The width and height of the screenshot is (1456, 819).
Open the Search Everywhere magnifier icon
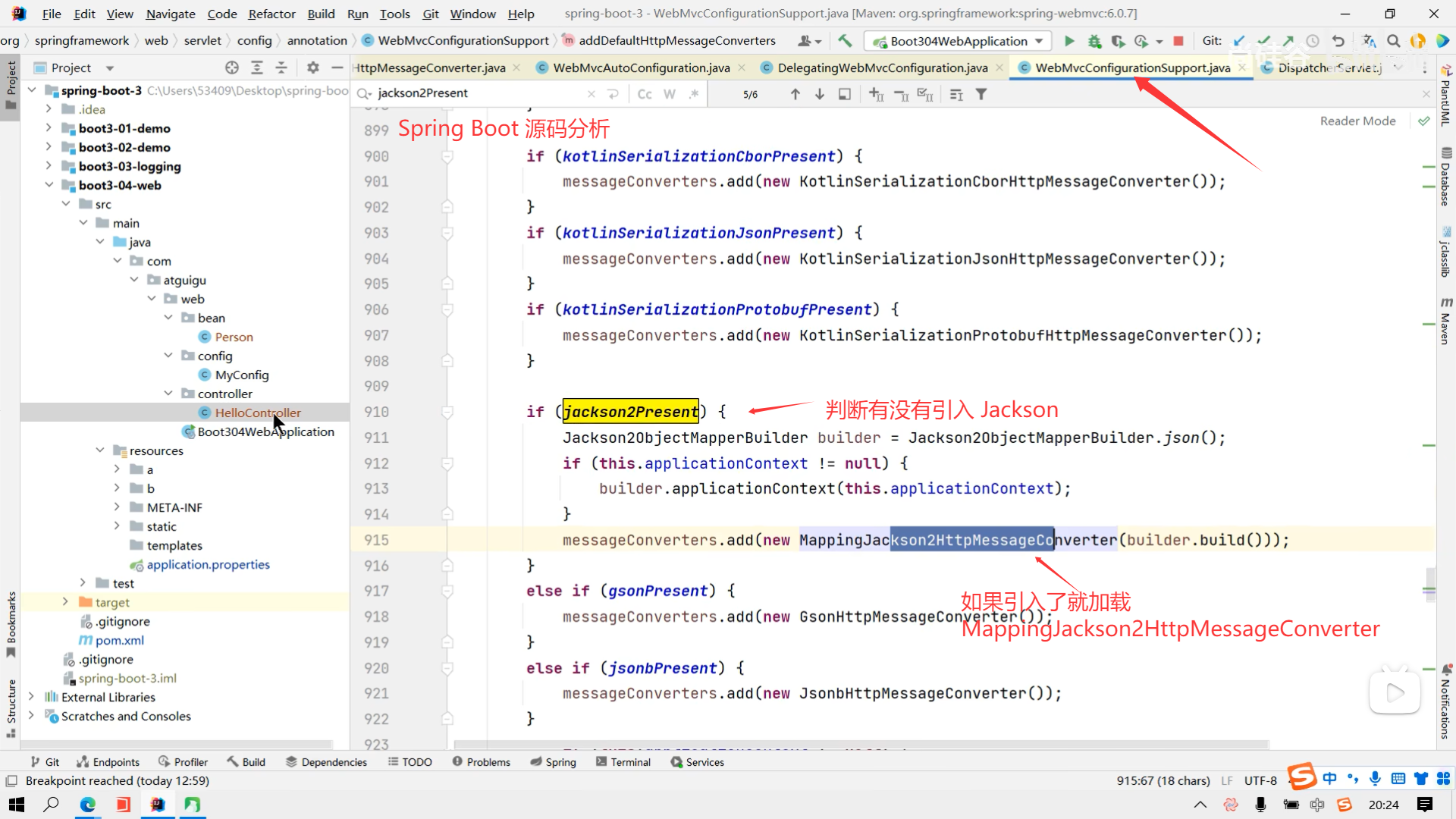pos(1393,41)
